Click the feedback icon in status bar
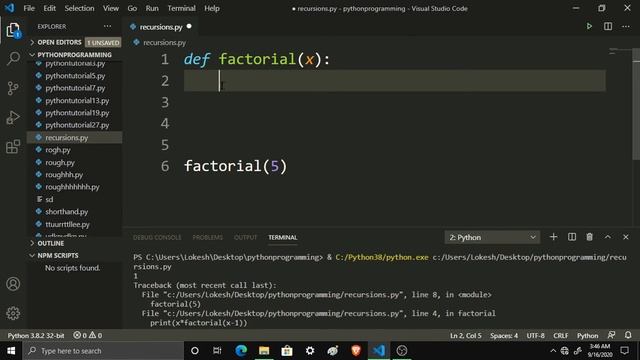The height and width of the screenshot is (360, 640). (x=611, y=335)
